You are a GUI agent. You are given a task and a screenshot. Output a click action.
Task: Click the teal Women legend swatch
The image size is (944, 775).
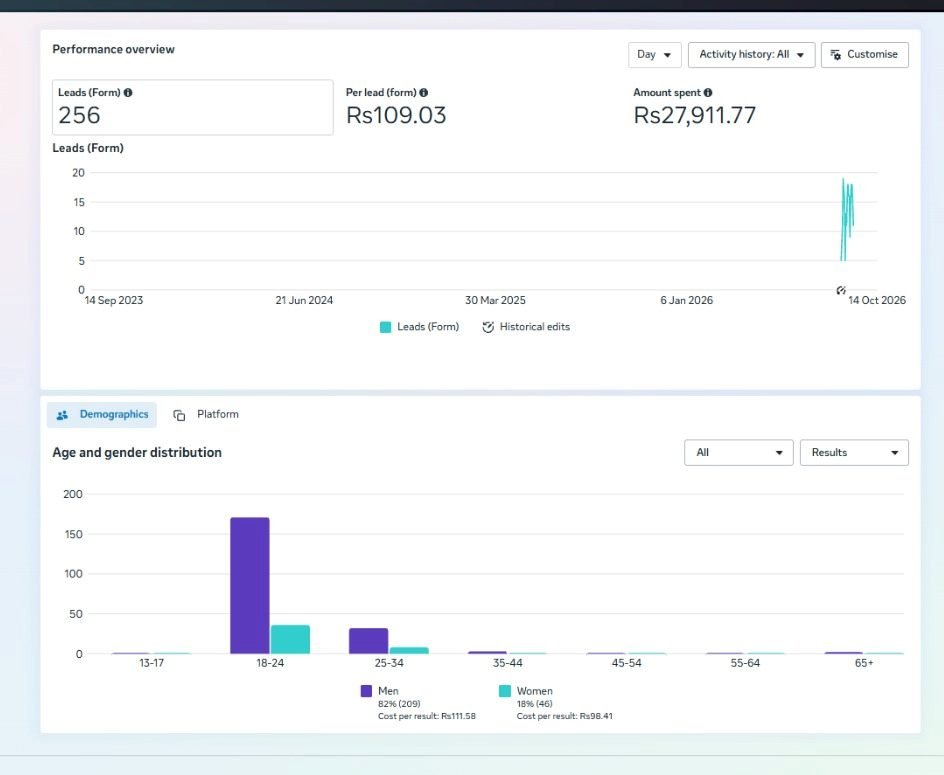click(505, 691)
